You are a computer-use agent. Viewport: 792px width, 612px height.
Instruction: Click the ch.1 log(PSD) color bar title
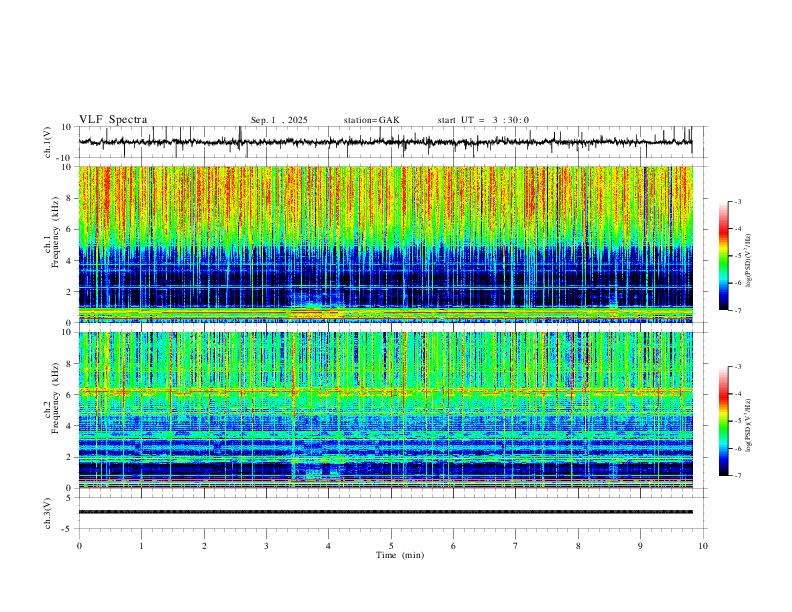pos(749,261)
